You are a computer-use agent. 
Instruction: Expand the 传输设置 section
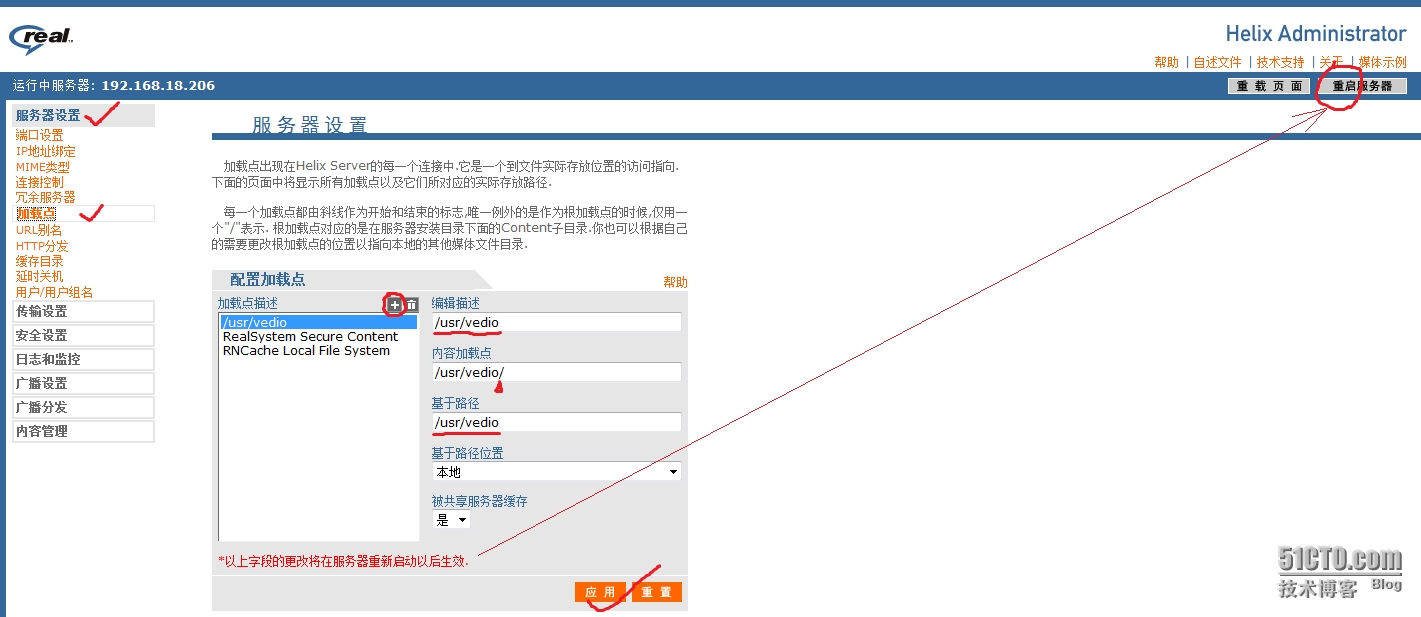[x=83, y=311]
